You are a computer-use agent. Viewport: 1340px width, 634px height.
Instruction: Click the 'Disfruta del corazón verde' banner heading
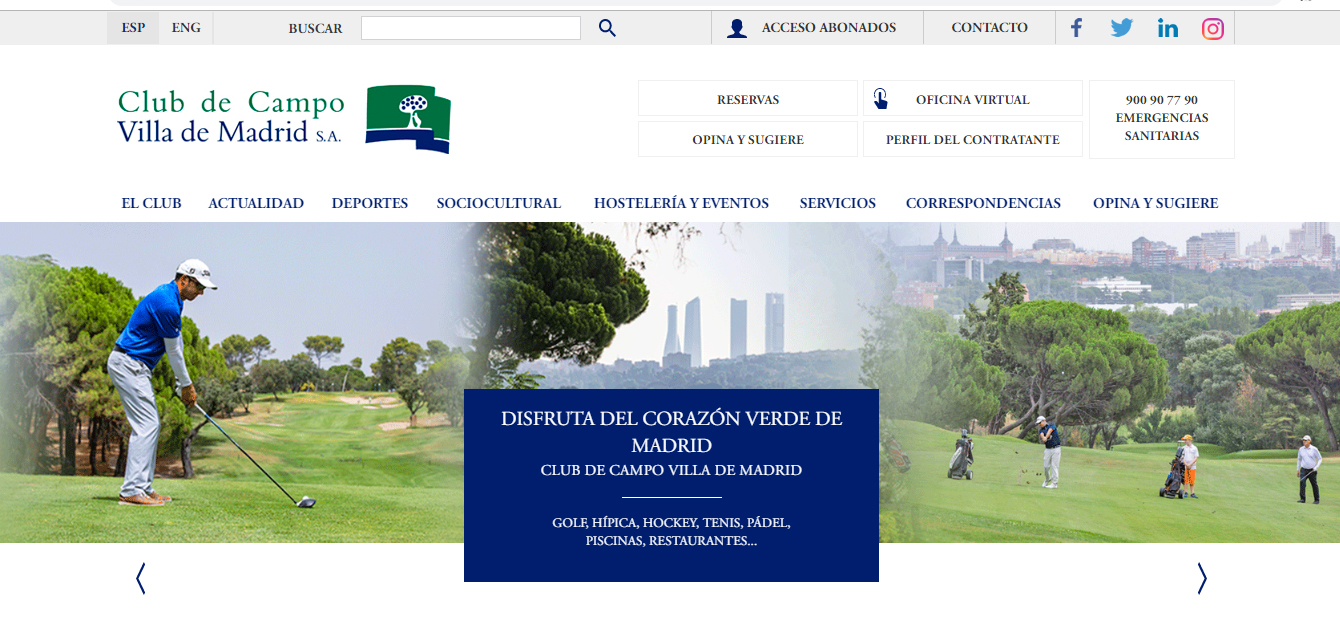tap(671, 431)
